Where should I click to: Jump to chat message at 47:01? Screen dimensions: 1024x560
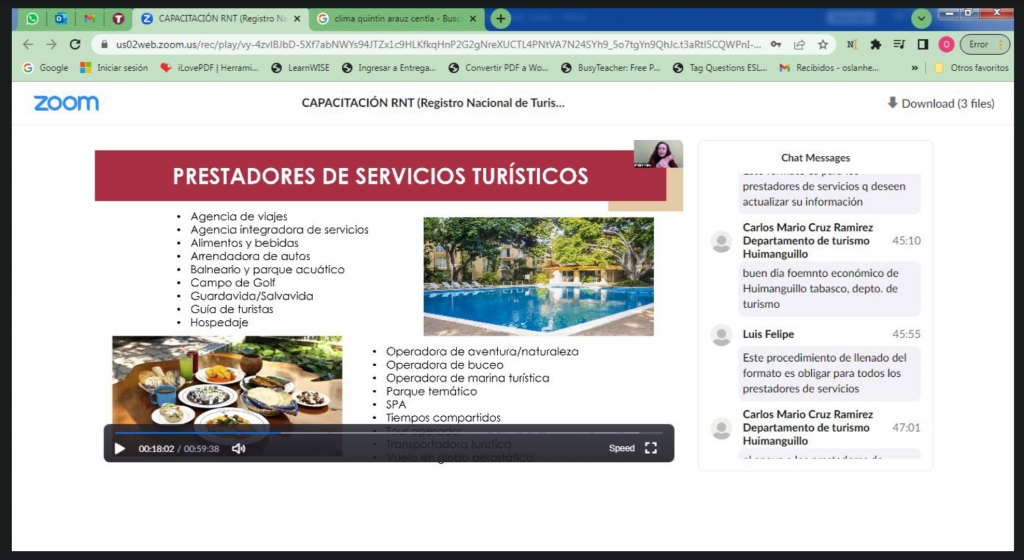(906, 428)
